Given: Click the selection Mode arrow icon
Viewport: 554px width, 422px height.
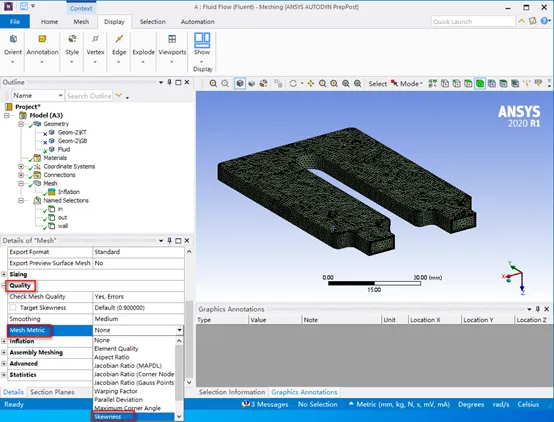Looking at the screenshot, I should point(394,83).
